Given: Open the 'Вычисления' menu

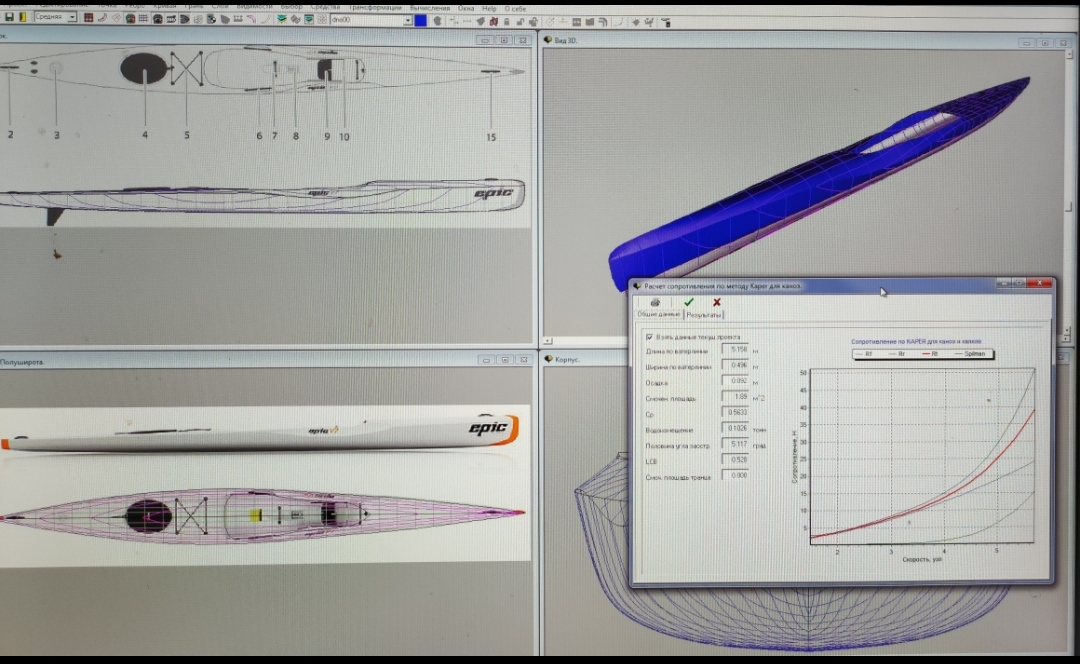Looking at the screenshot, I should (x=429, y=7).
